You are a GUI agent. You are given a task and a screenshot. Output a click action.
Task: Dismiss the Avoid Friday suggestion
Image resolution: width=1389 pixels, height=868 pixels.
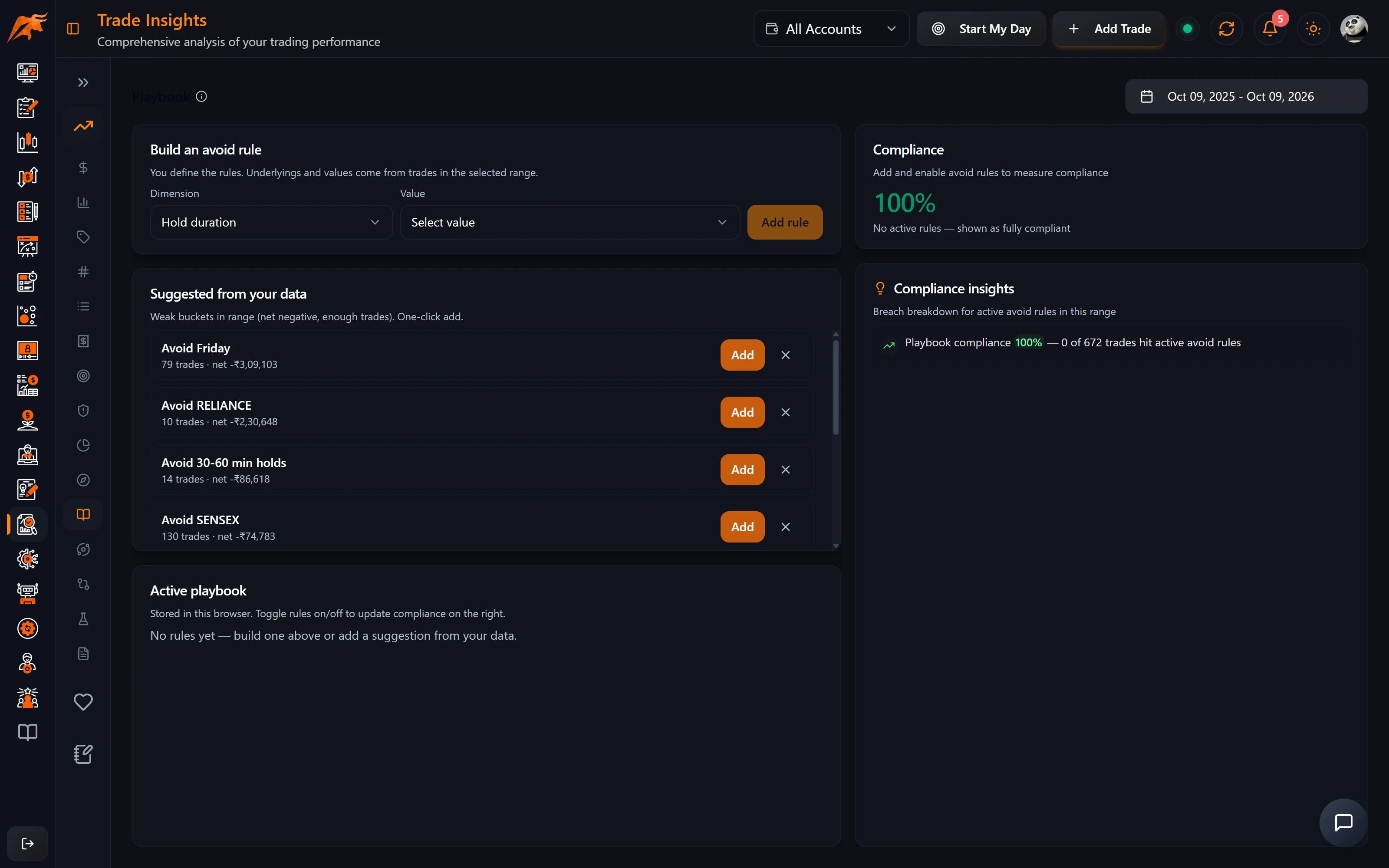(786, 355)
